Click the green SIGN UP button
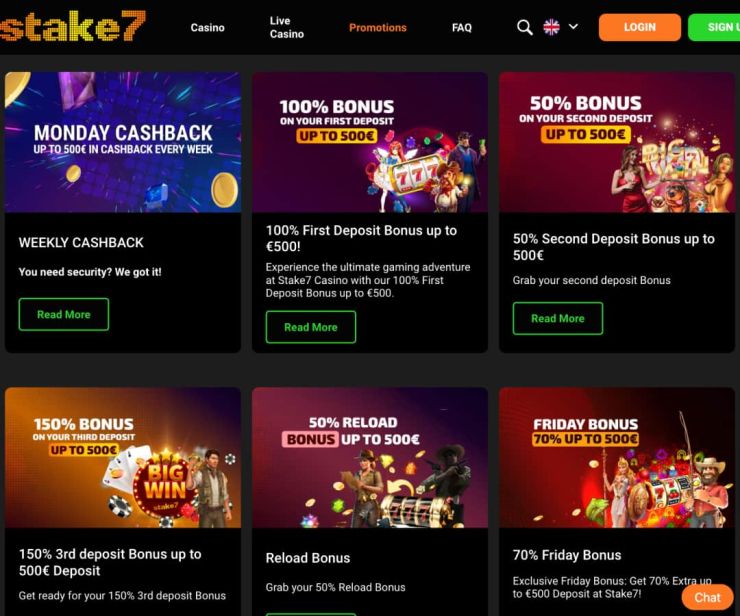 pyautogui.click(x=714, y=27)
